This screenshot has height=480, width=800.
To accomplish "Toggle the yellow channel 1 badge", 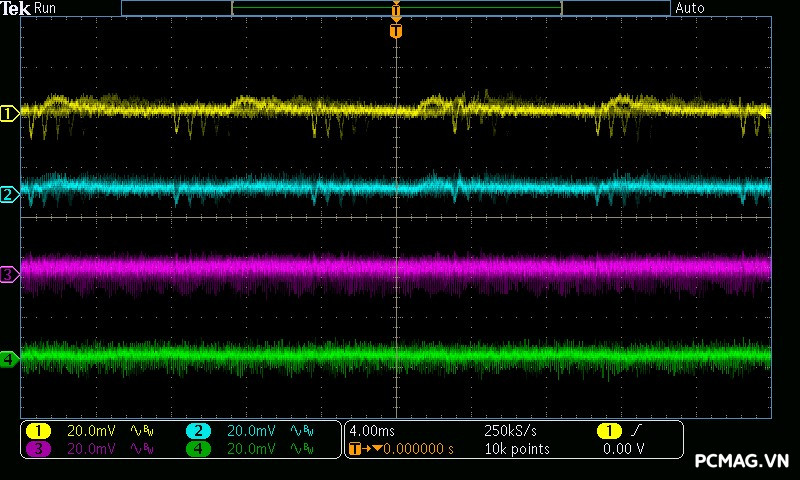I will click(38, 431).
